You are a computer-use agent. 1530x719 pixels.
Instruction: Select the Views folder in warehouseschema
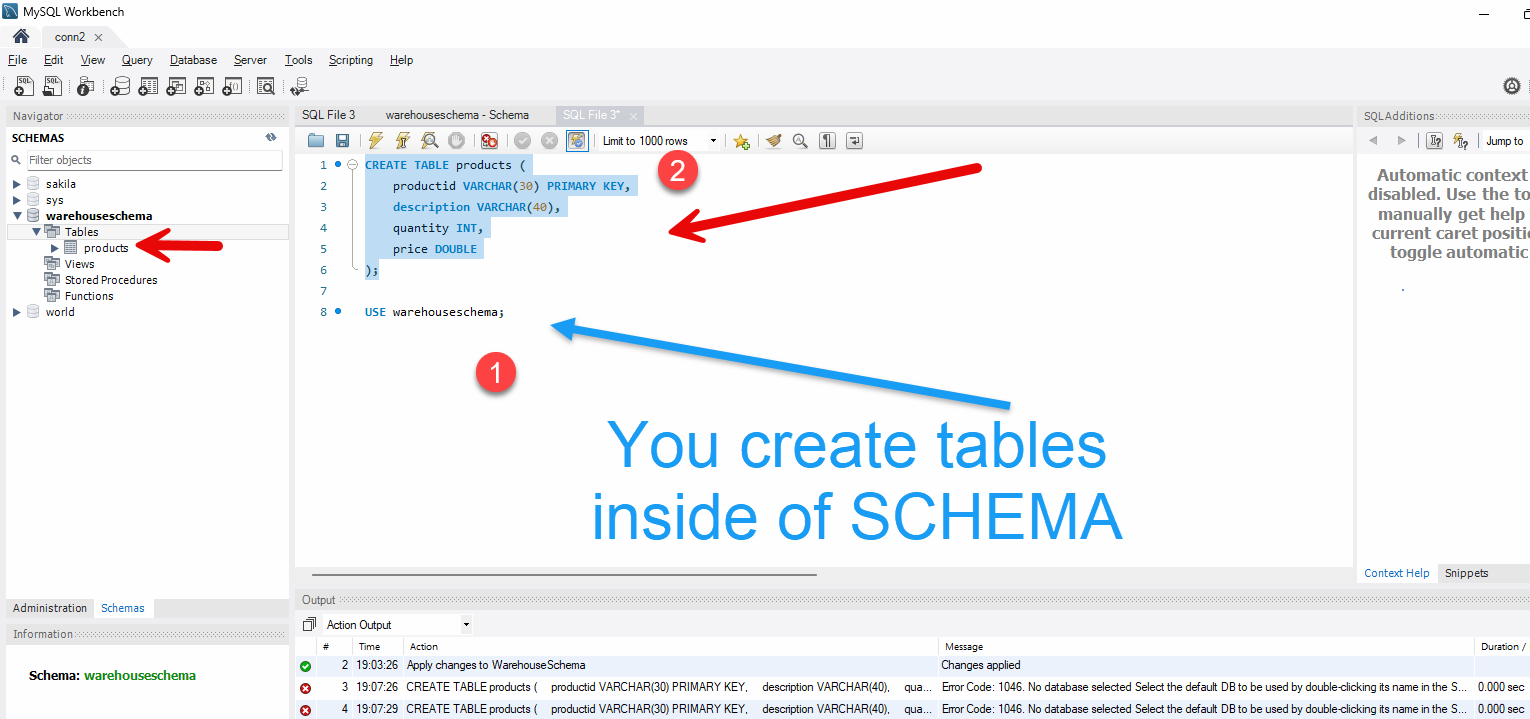point(79,264)
